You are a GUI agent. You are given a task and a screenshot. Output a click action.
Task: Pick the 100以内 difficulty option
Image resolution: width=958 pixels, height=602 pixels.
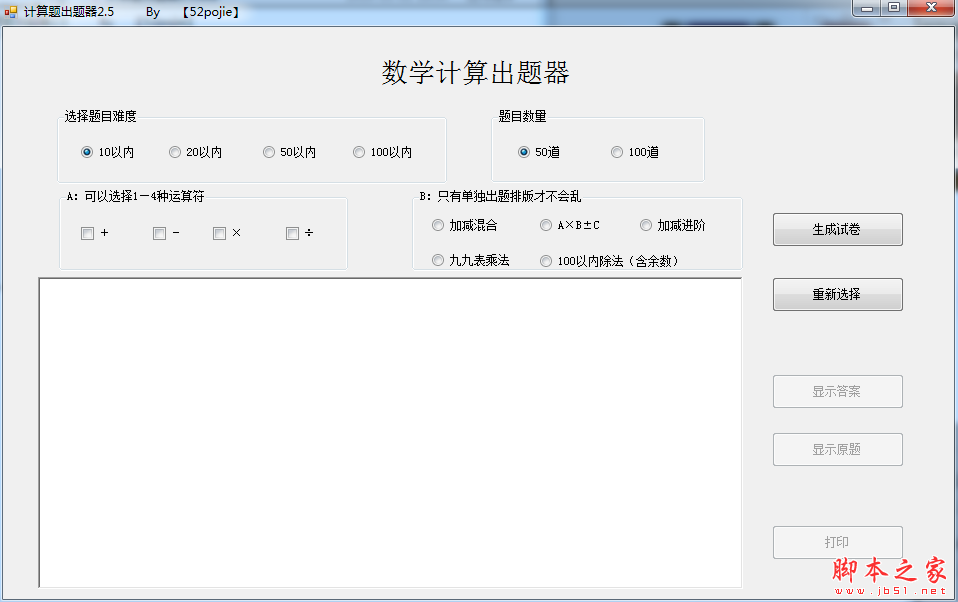point(359,153)
